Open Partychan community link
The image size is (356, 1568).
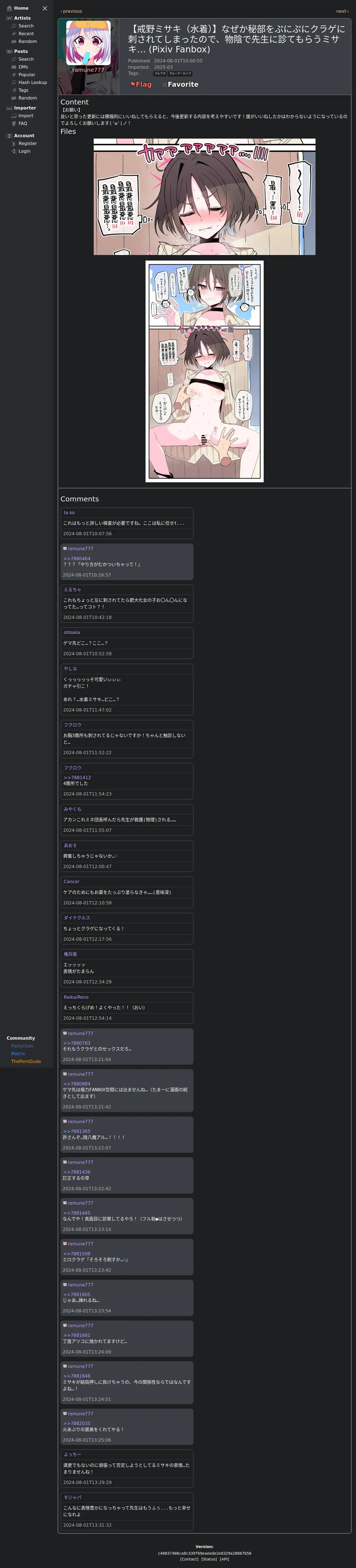click(x=22, y=1046)
